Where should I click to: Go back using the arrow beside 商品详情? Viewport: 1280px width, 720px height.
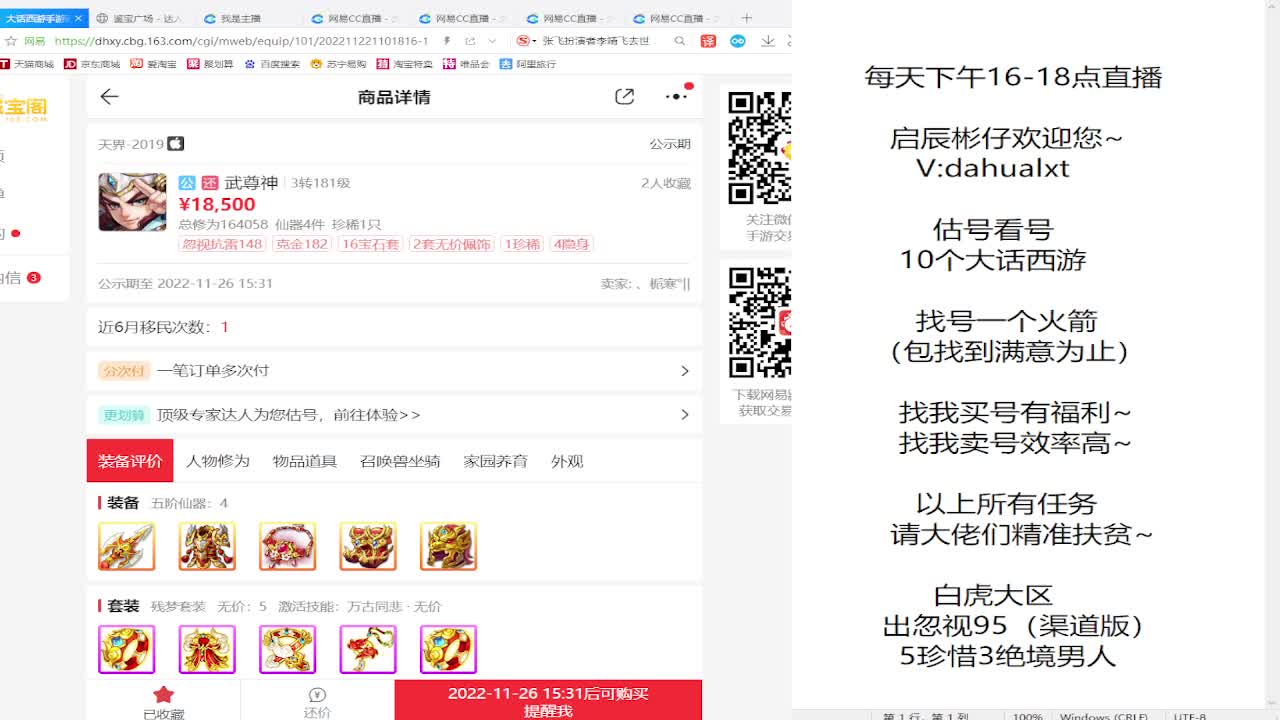[x=109, y=97]
